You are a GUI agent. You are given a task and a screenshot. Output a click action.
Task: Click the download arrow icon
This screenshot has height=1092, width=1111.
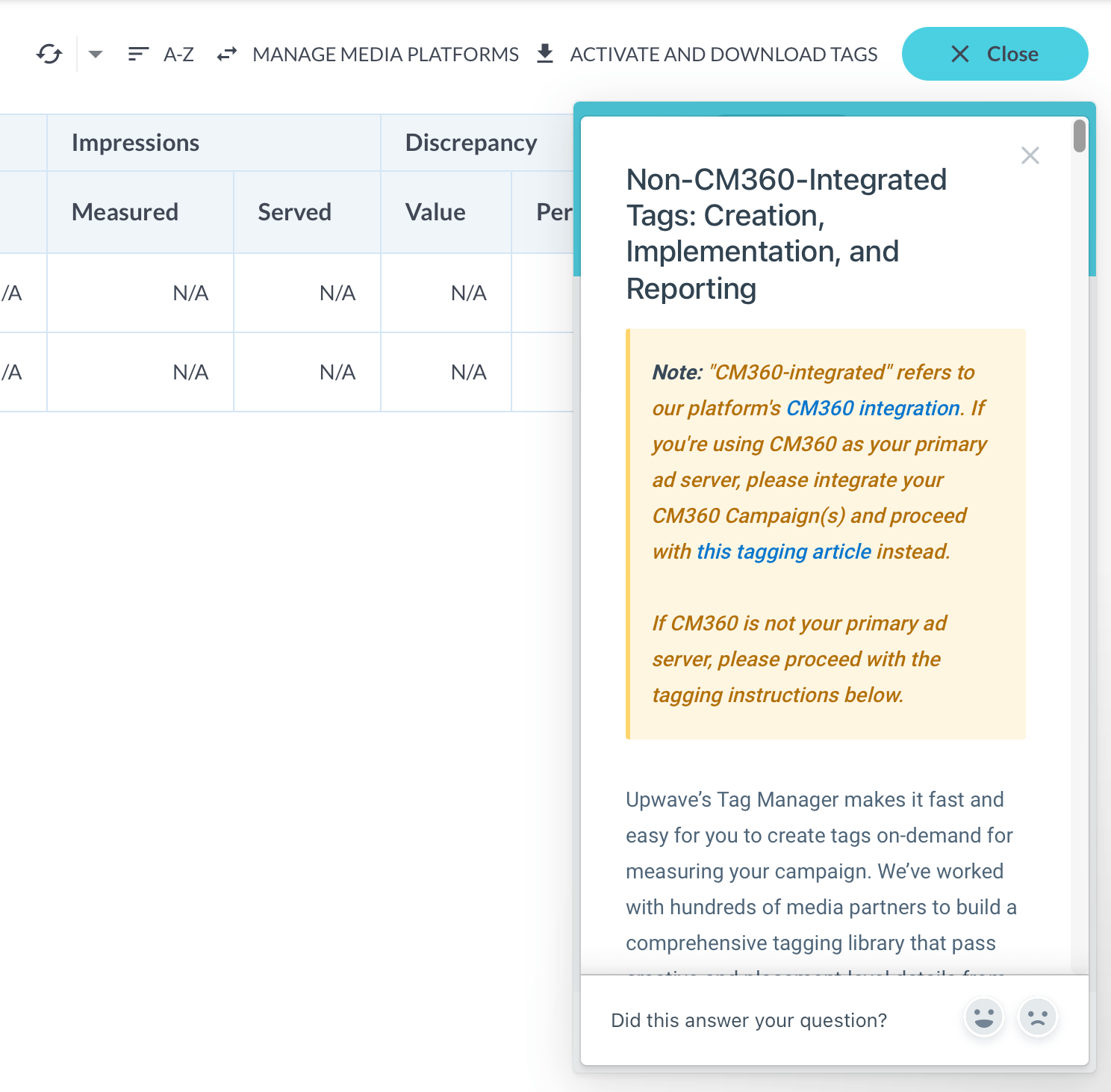pos(545,54)
